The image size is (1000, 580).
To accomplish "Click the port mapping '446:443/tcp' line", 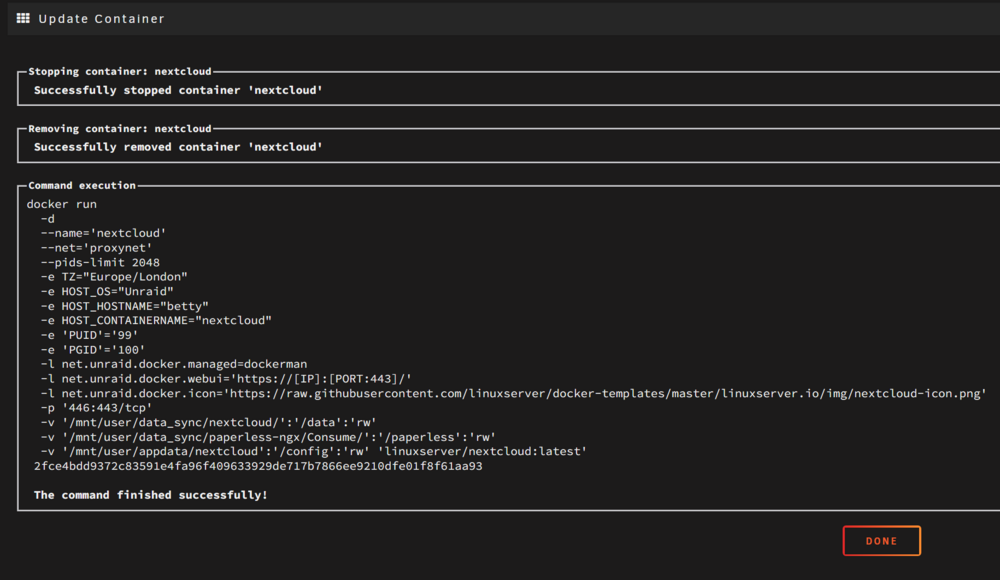I will point(96,408).
